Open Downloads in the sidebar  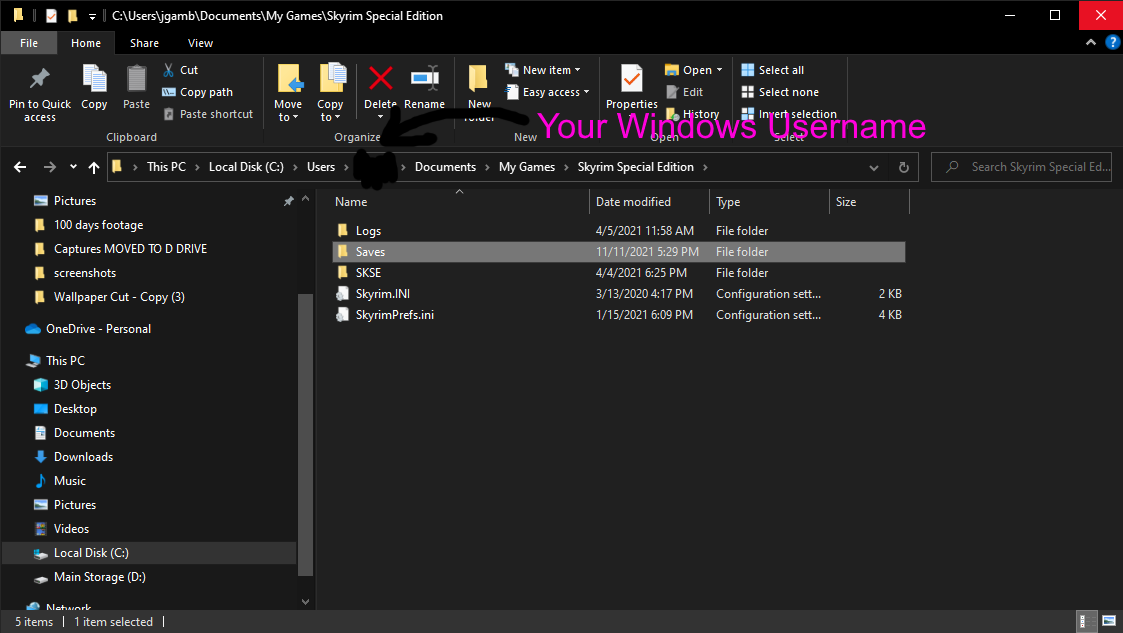(x=83, y=457)
